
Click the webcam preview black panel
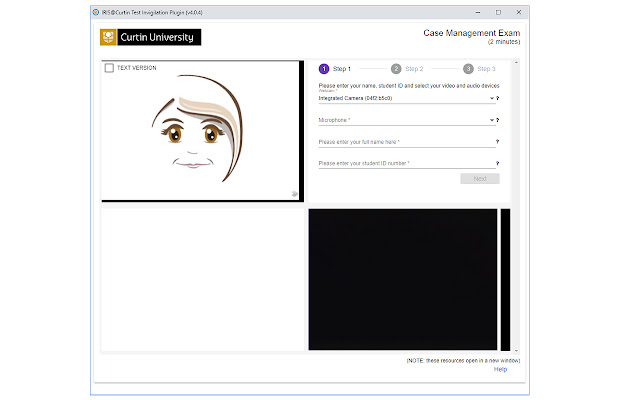(402, 278)
